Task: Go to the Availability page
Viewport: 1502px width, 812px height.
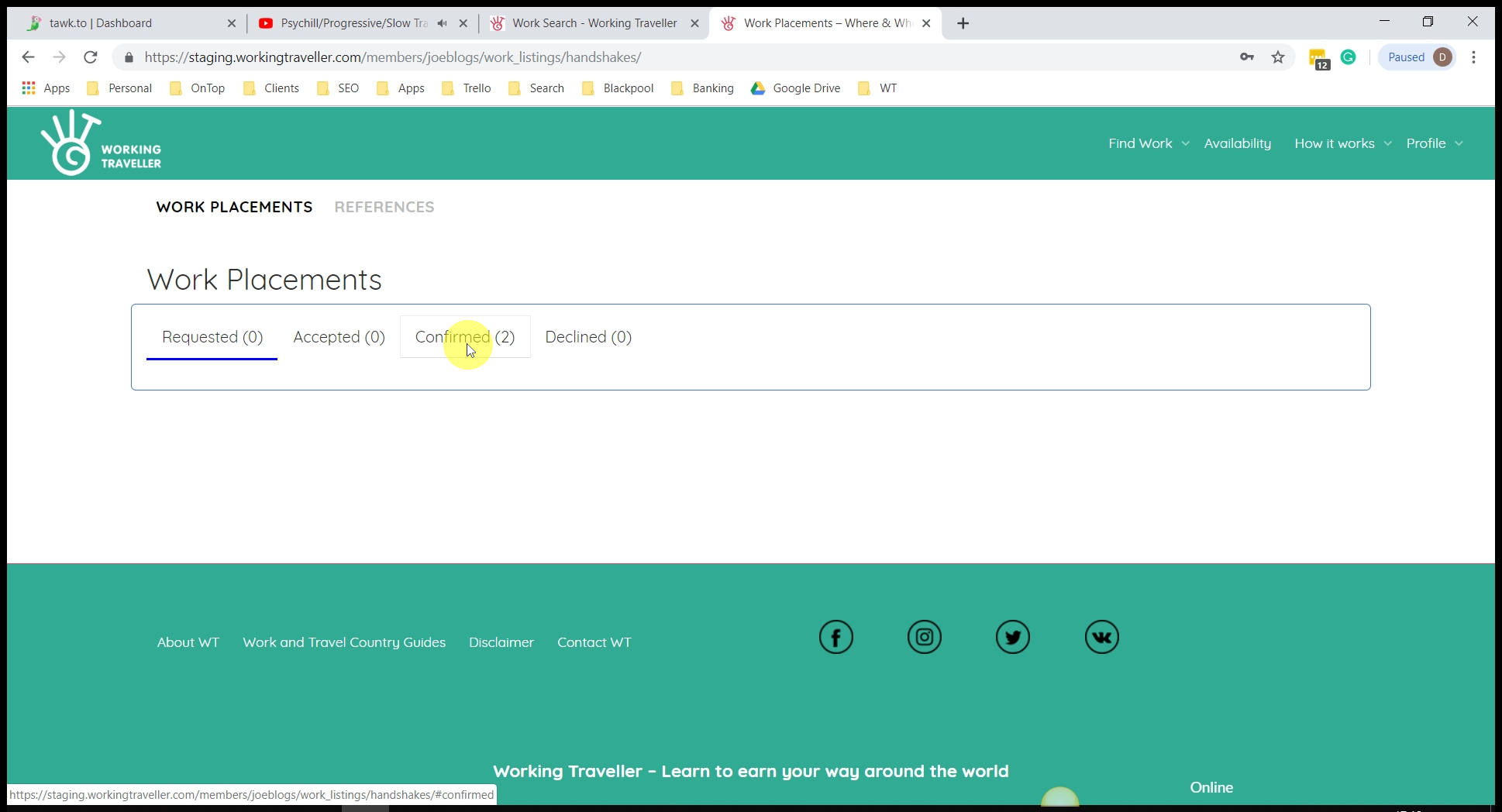Action: pyautogui.click(x=1237, y=143)
